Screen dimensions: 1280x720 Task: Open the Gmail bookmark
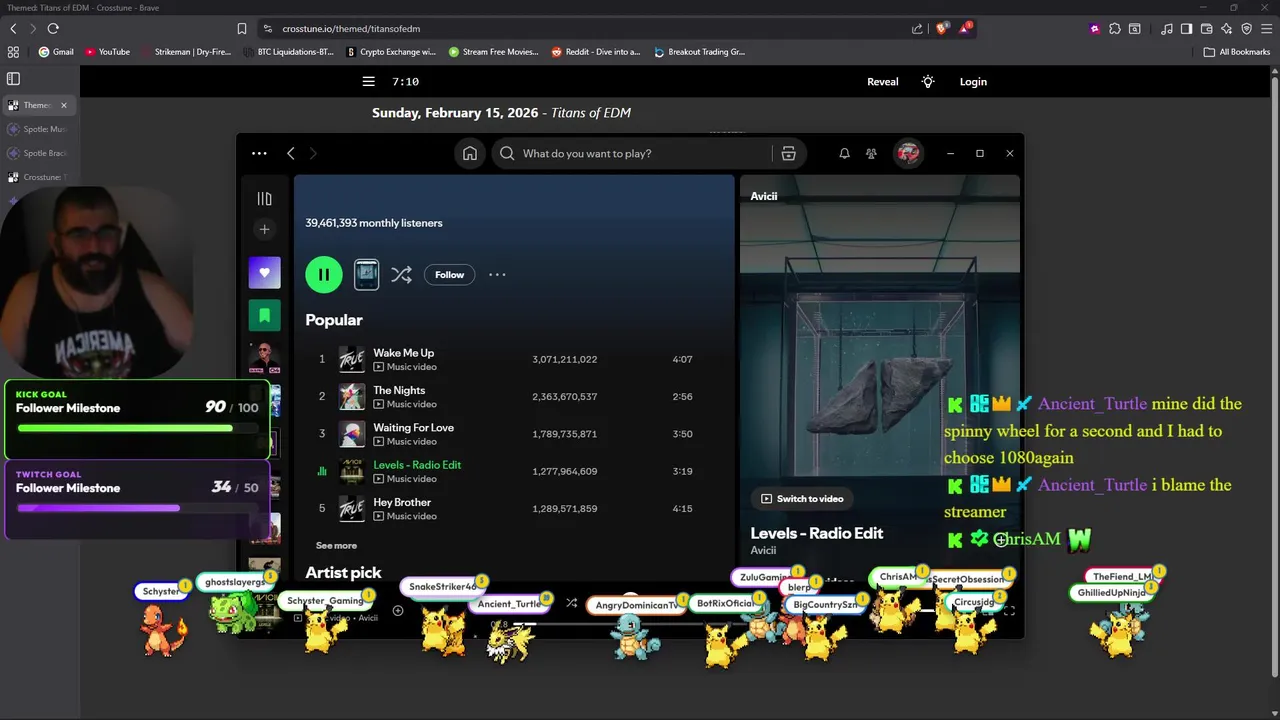point(56,52)
